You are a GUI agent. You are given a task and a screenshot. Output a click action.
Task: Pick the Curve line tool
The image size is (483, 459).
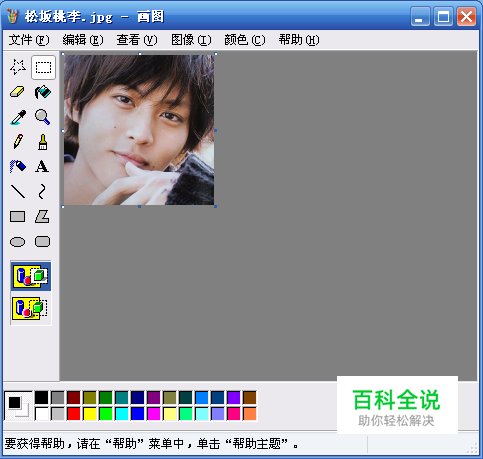[43, 191]
